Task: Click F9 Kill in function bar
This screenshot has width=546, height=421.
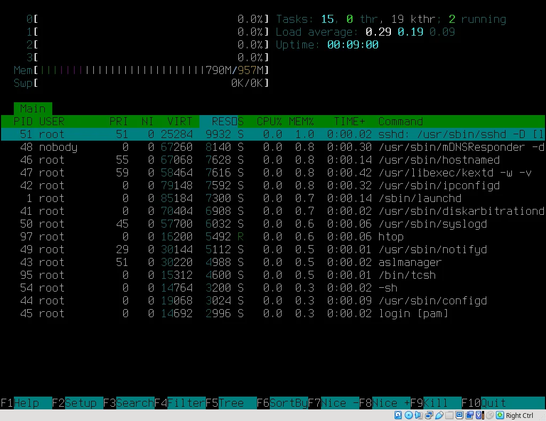Action: coord(436,403)
